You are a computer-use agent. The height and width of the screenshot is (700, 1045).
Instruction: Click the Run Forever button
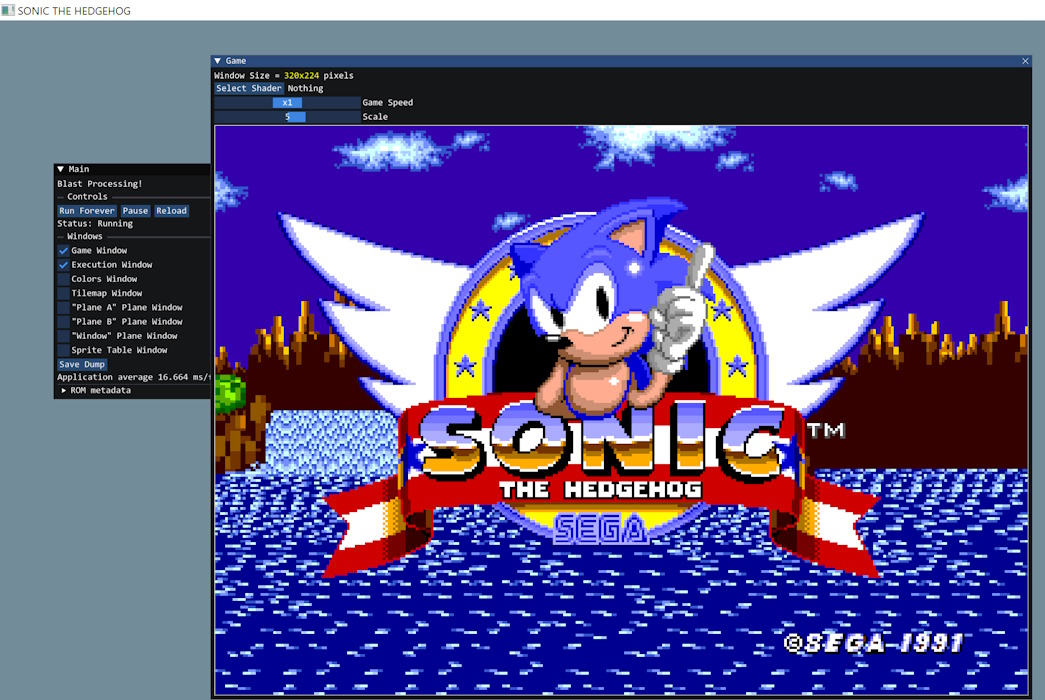point(86,210)
